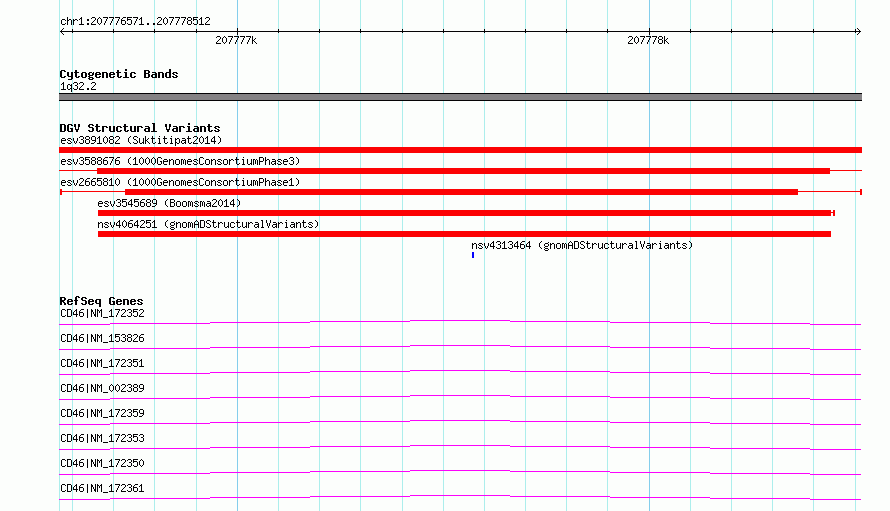Select the 1q32.2 band label

pyautogui.click(x=78, y=86)
